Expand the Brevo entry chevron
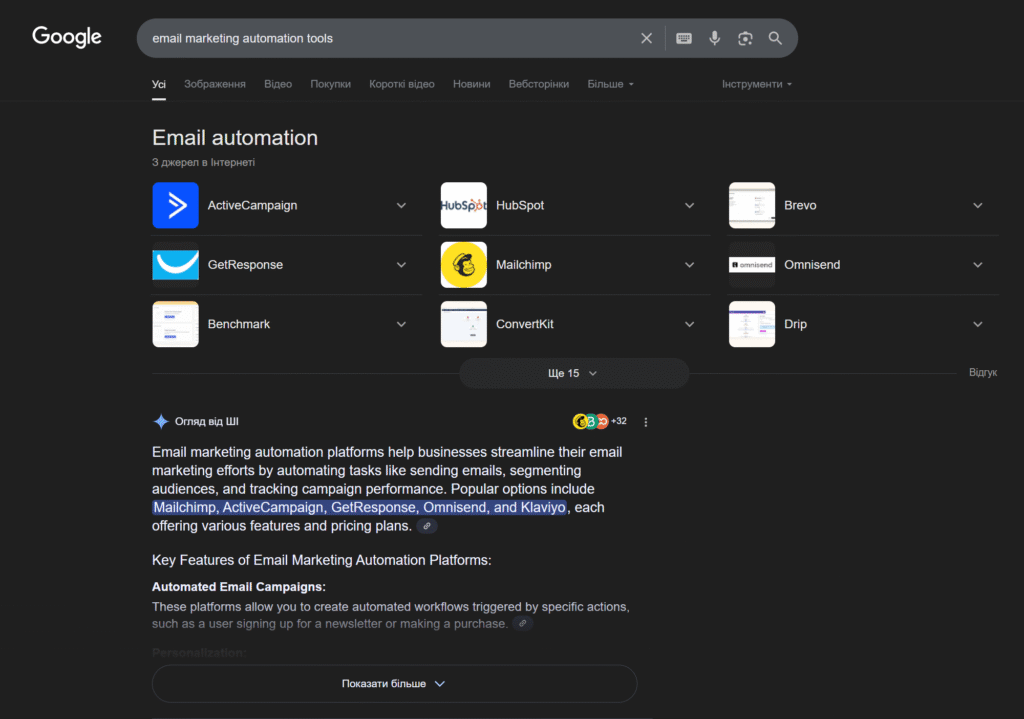 [x=978, y=206]
